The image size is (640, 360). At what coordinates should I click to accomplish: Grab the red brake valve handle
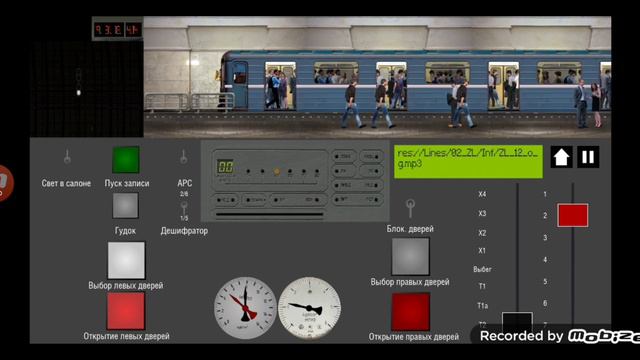(x=573, y=215)
